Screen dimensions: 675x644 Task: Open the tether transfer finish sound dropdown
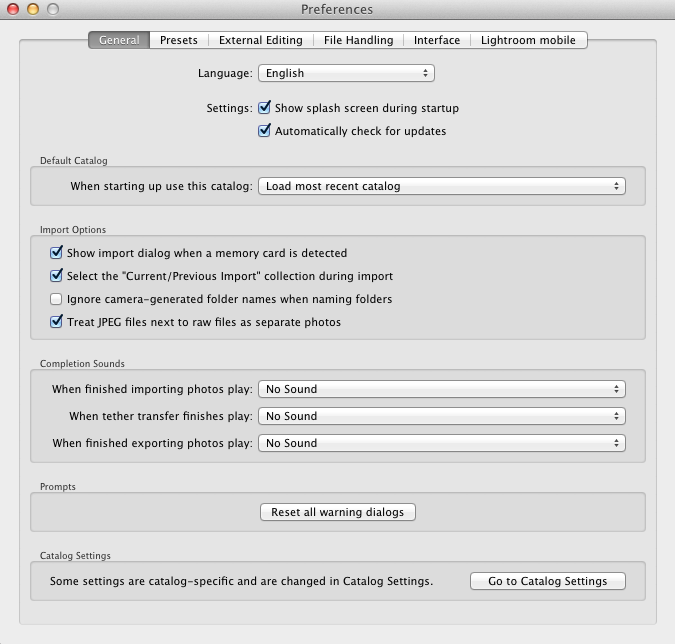441,416
